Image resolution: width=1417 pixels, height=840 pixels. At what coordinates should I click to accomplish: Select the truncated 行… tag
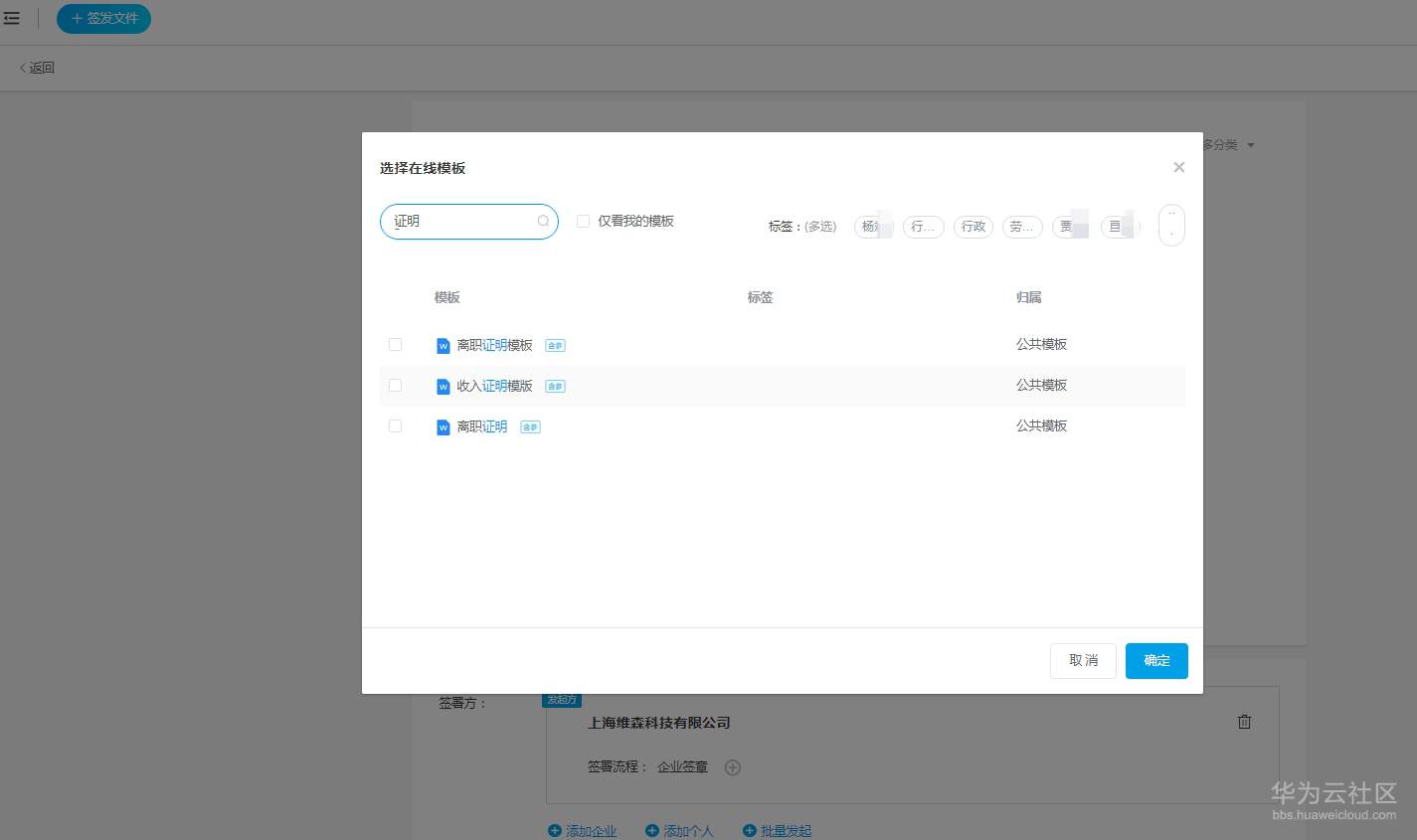click(x=923, y=227)
